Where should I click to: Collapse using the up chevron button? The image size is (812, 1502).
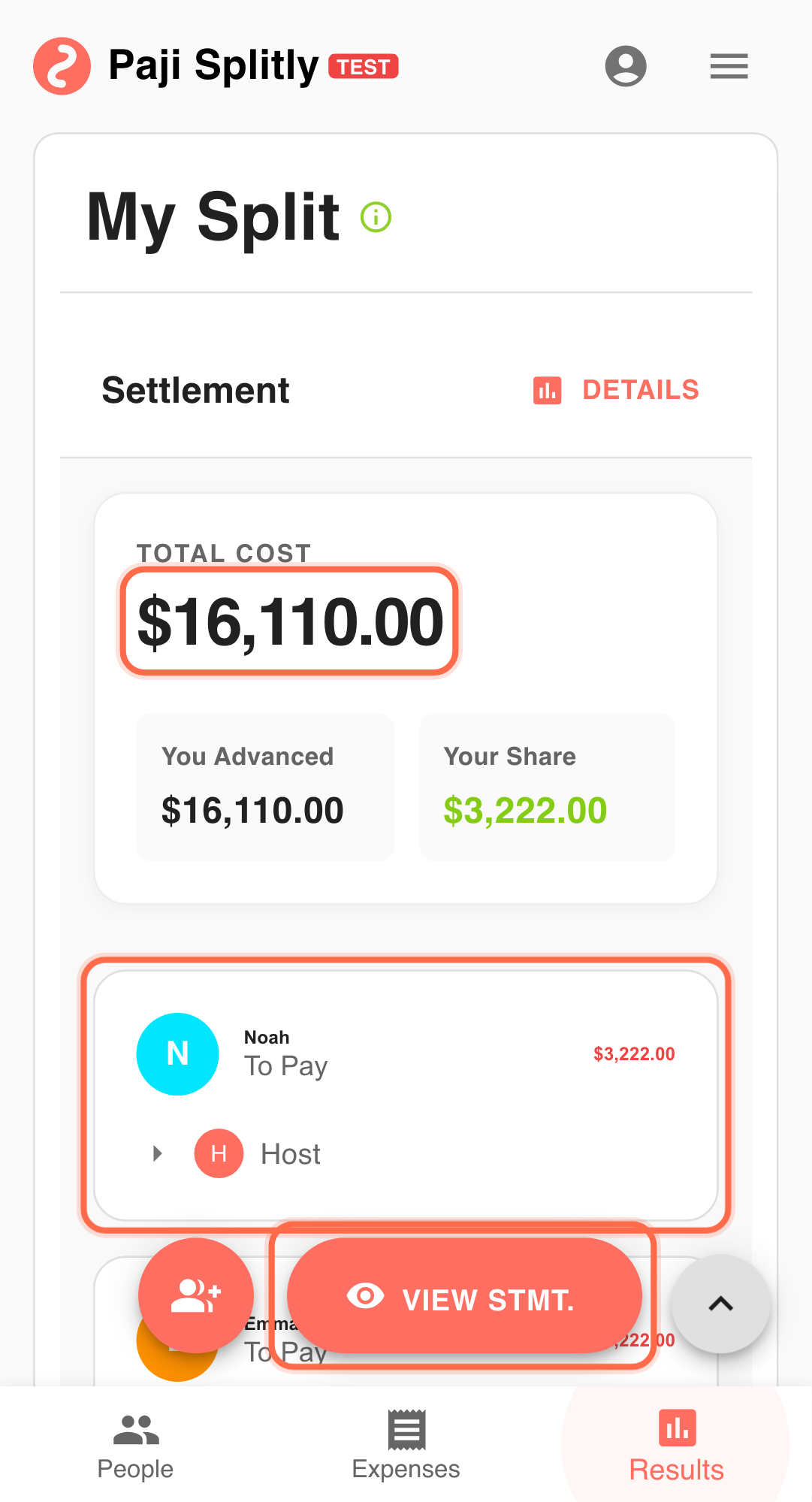point(720,1304)
